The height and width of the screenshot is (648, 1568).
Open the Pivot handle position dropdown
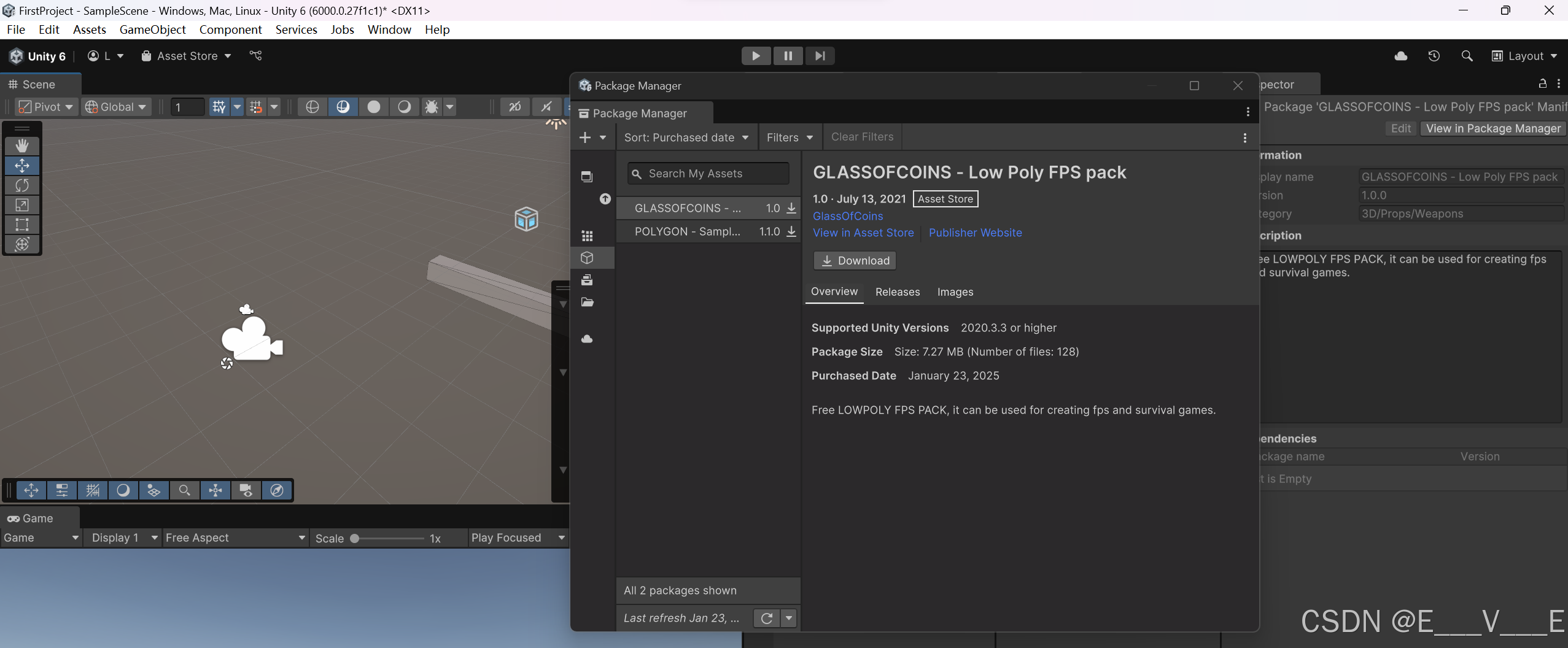46,107
